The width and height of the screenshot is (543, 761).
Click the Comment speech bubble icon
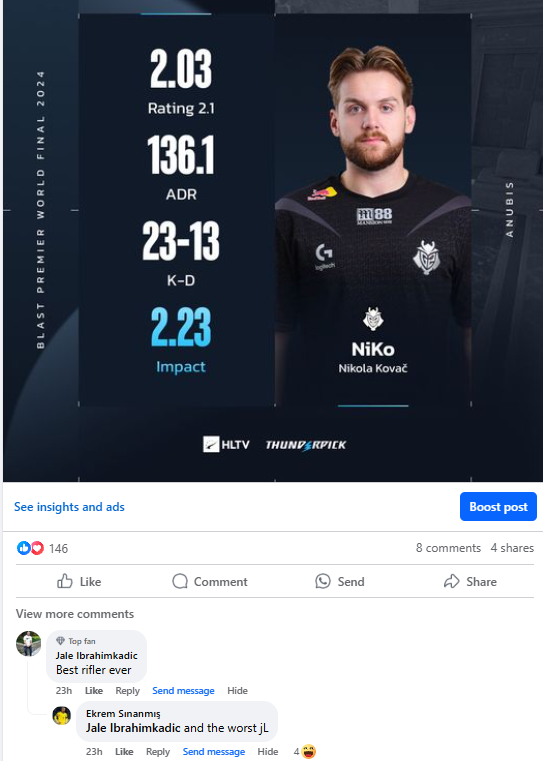coord(180,581)
